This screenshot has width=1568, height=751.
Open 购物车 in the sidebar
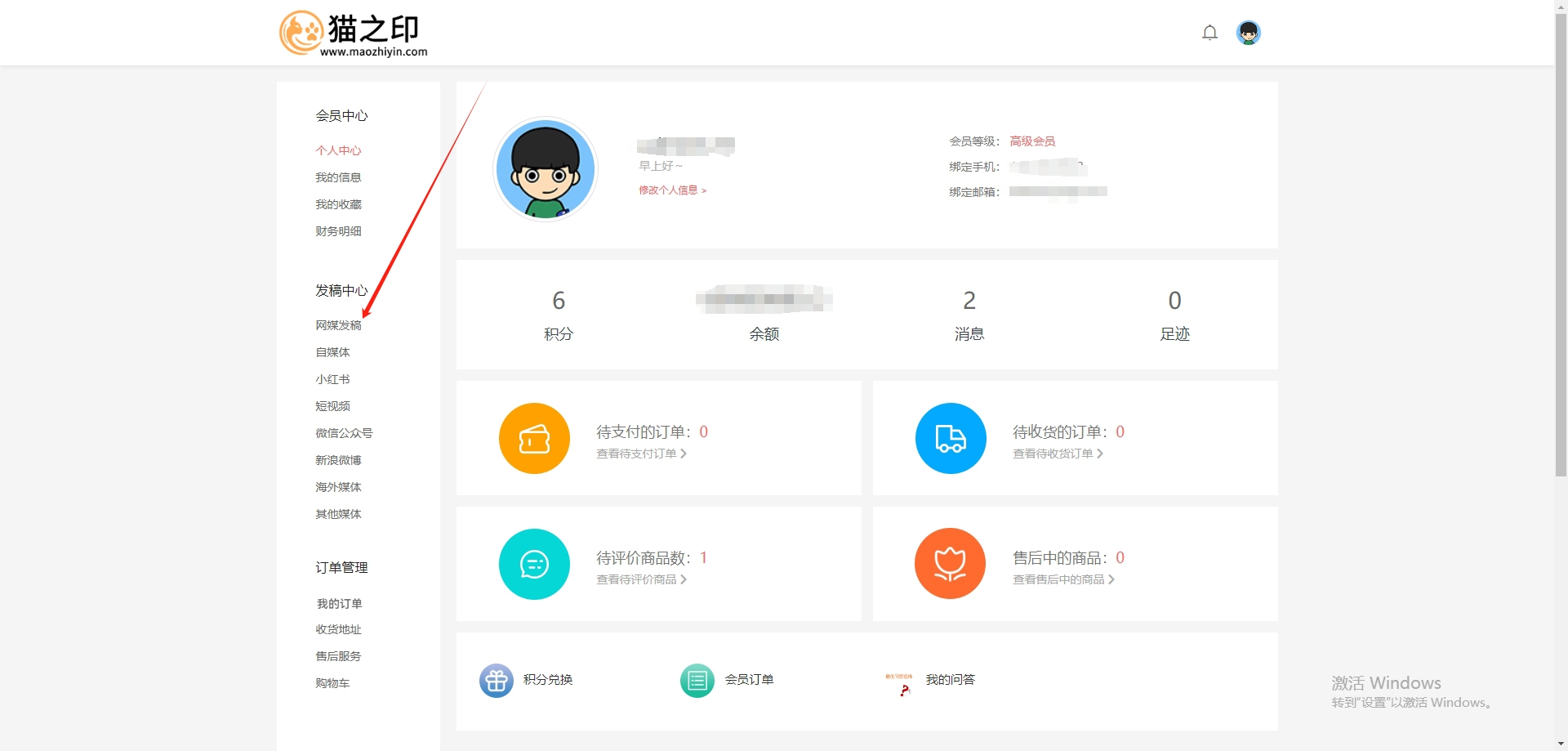coord(332,683)
